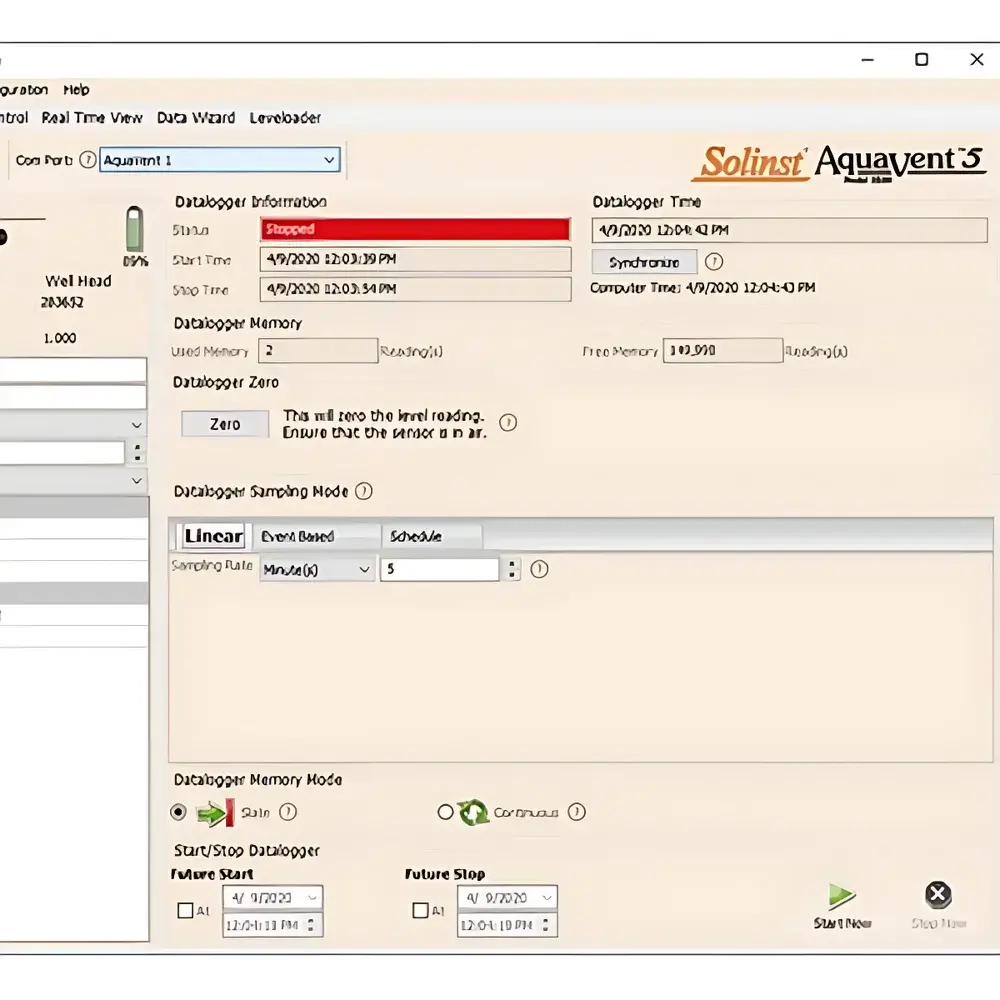Image resolution: width=1000 pixels, height=1000 pixels.
Task: Click the help icon beside Datalogger Zero text
Action: click(508, 423)
